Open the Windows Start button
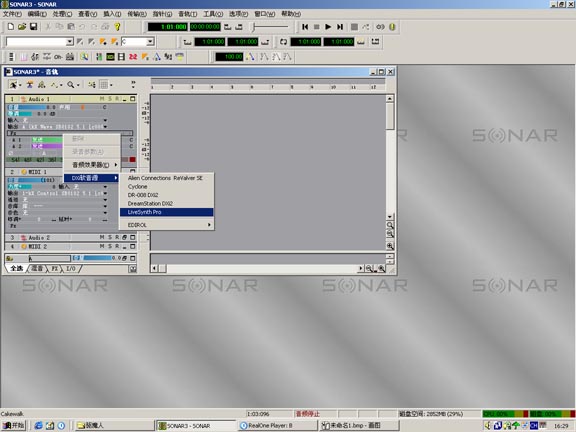The image size is (576, 432). [x=13, y=425]
